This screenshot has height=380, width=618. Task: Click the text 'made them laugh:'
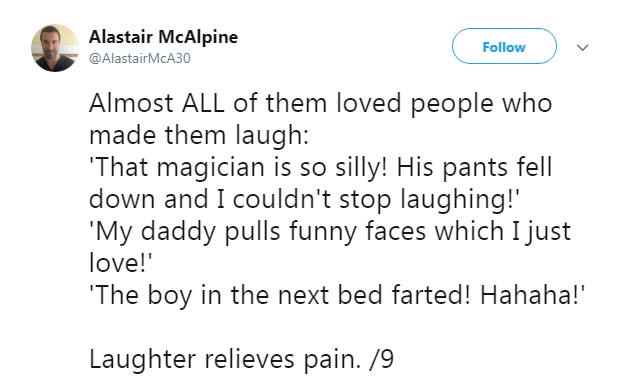pyautogui.click(x=199, y=136)
